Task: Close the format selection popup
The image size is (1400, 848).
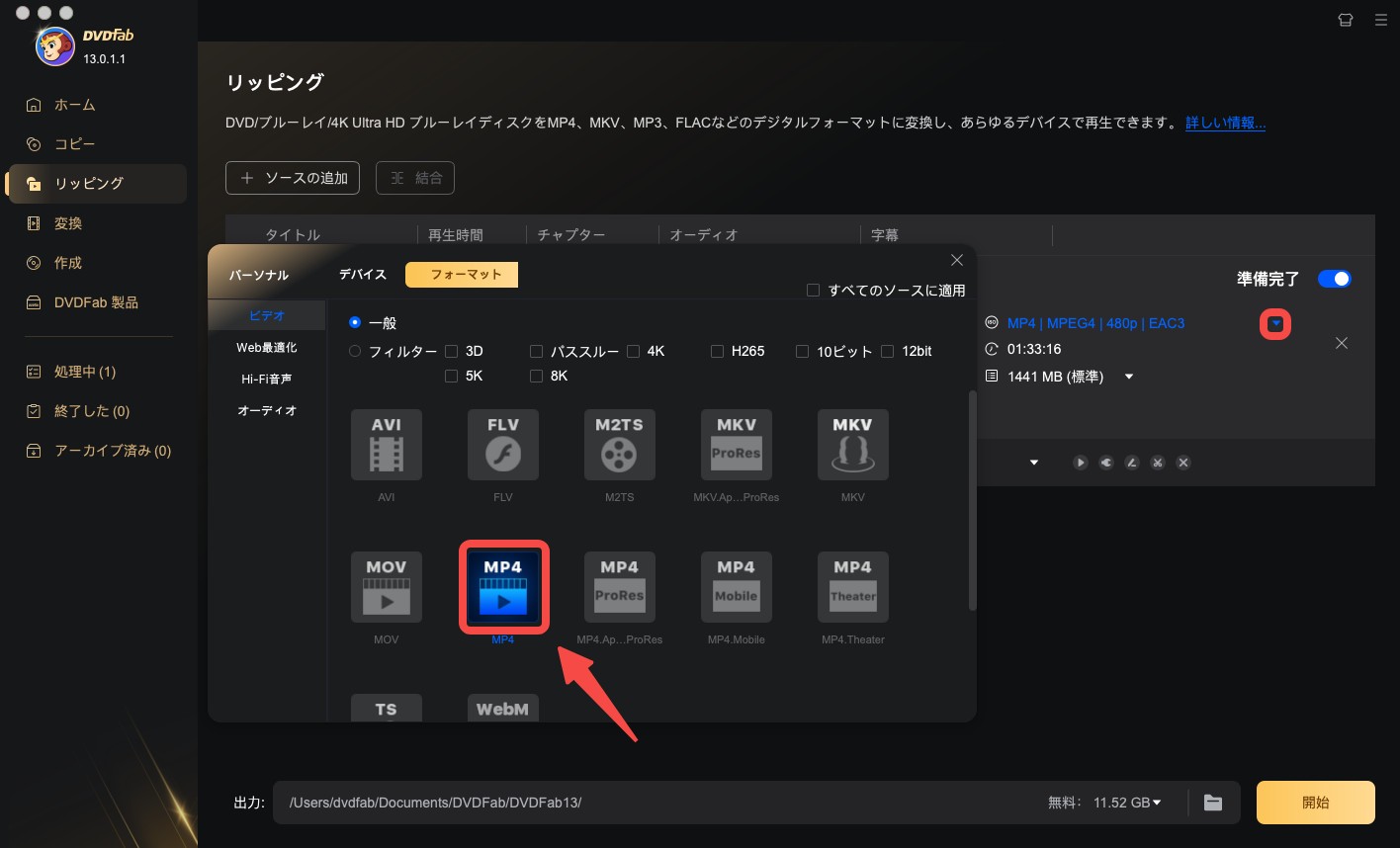Action: (957, 260)
